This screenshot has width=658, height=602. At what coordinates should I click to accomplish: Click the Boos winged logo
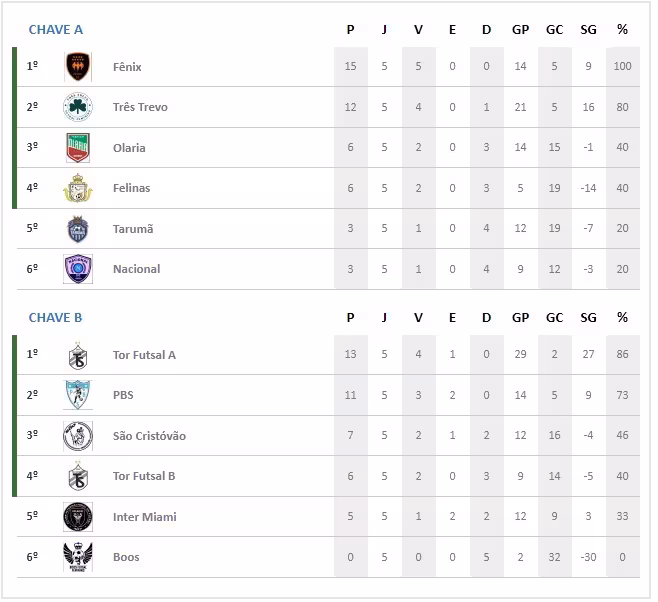click(x=78, y=557)
